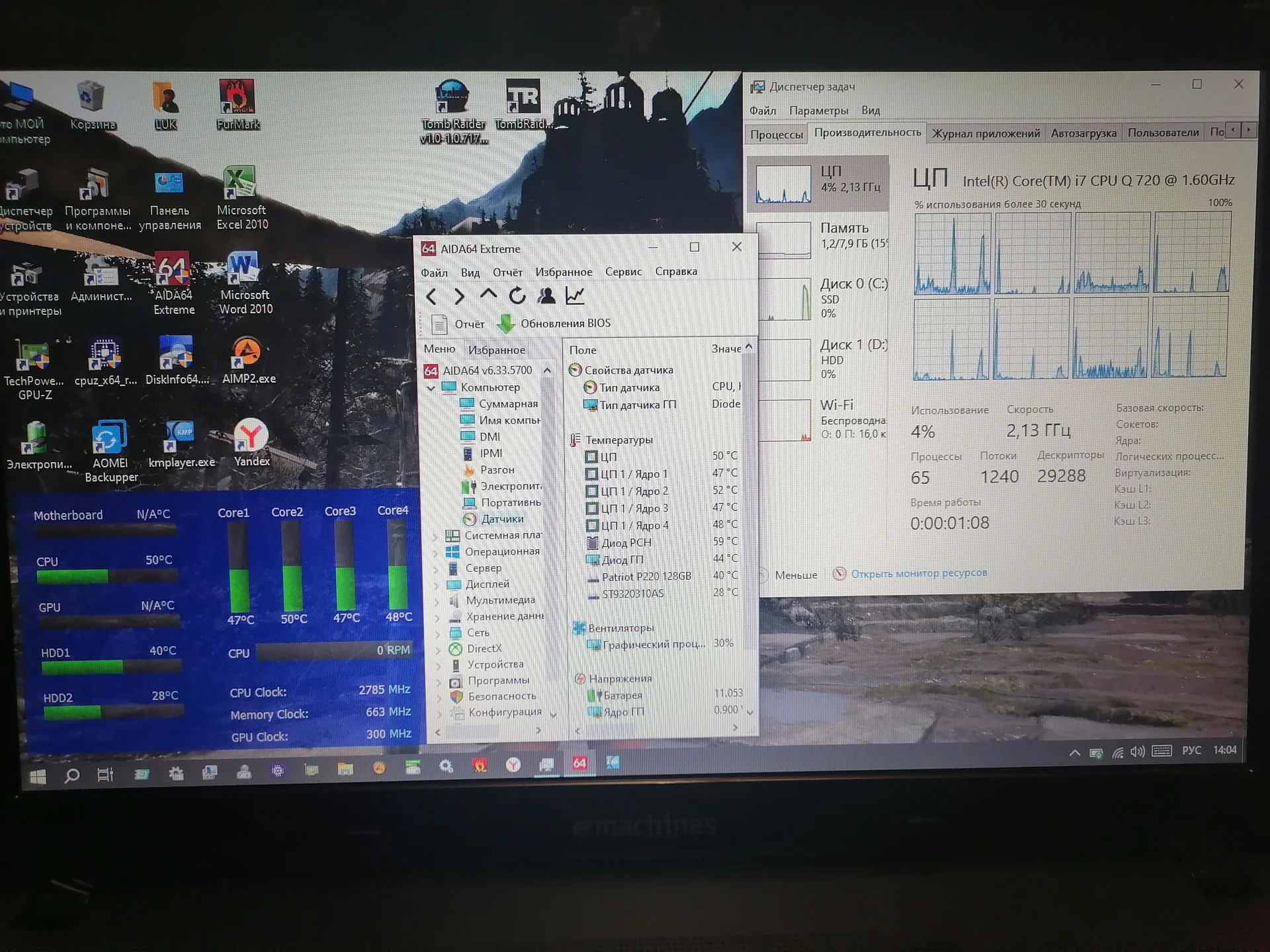The image size is (1270, 952).
Task: Open Справка menu in AIDA64
Action: (676, 271)
